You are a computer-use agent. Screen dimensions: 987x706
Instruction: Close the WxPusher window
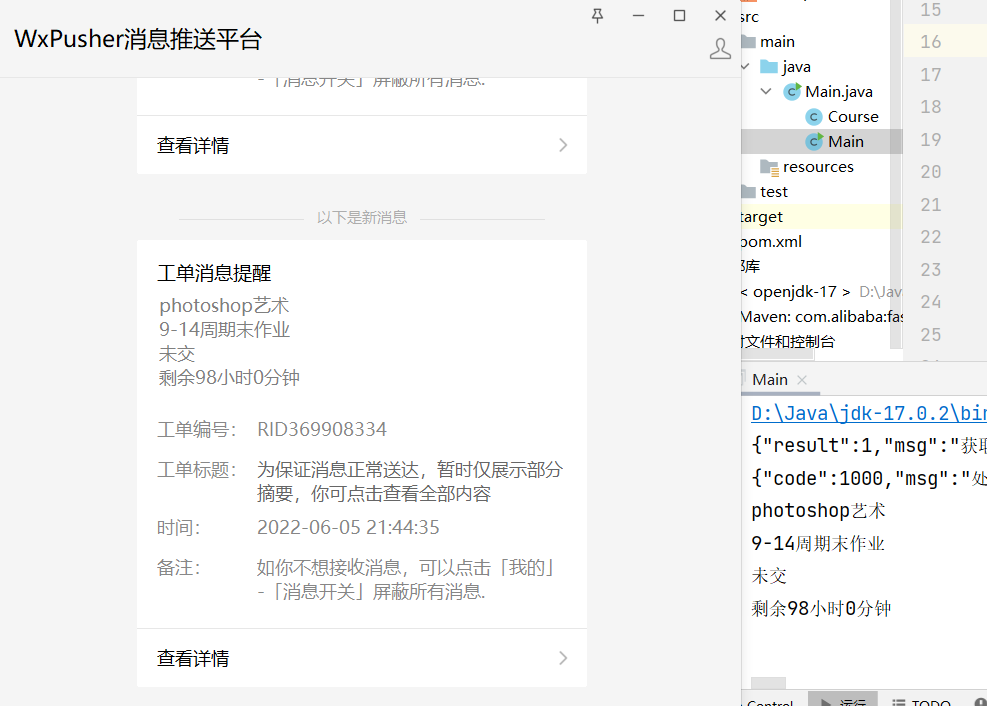(720, 16)
